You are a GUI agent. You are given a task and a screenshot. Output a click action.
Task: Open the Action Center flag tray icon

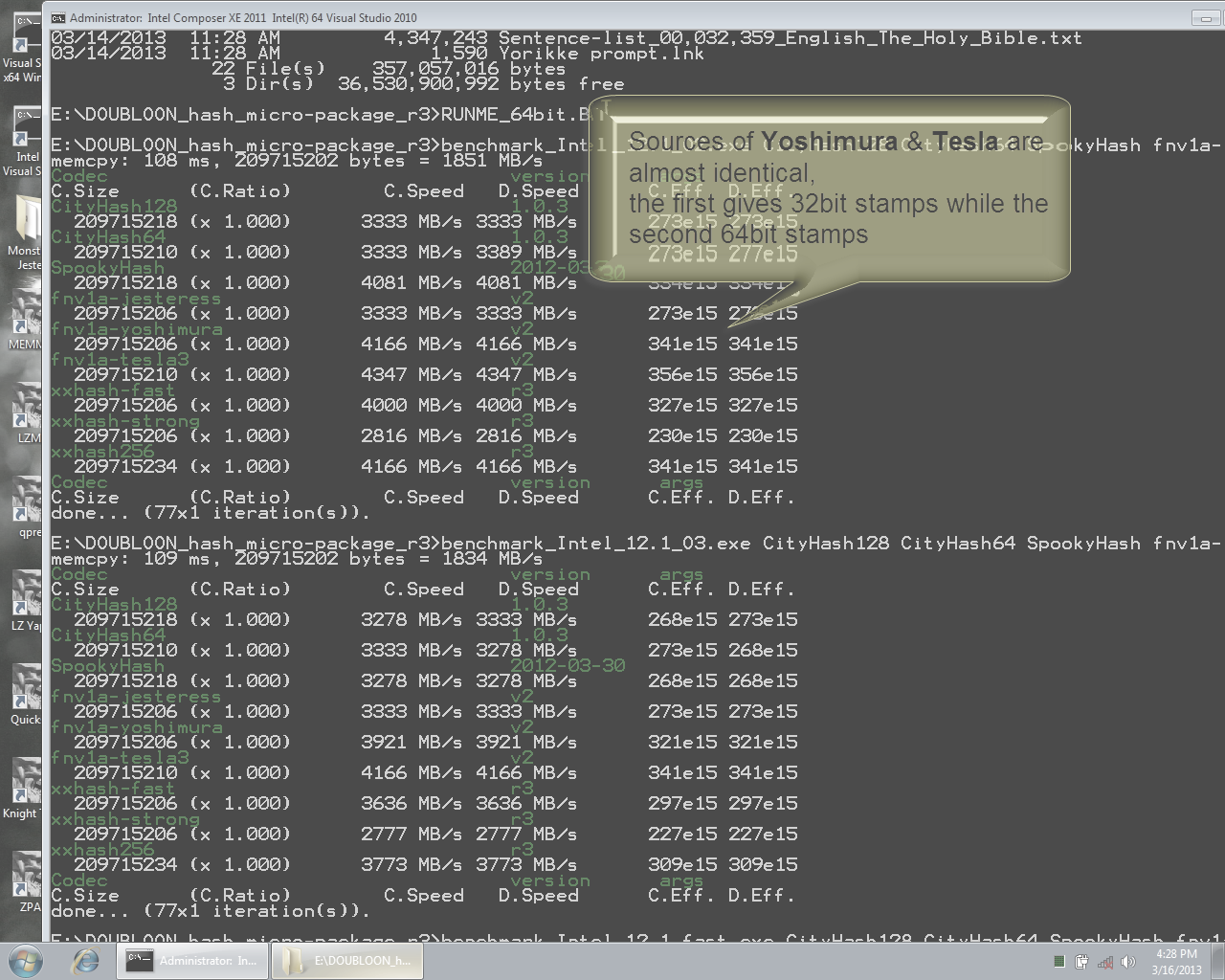[1081, 961]
